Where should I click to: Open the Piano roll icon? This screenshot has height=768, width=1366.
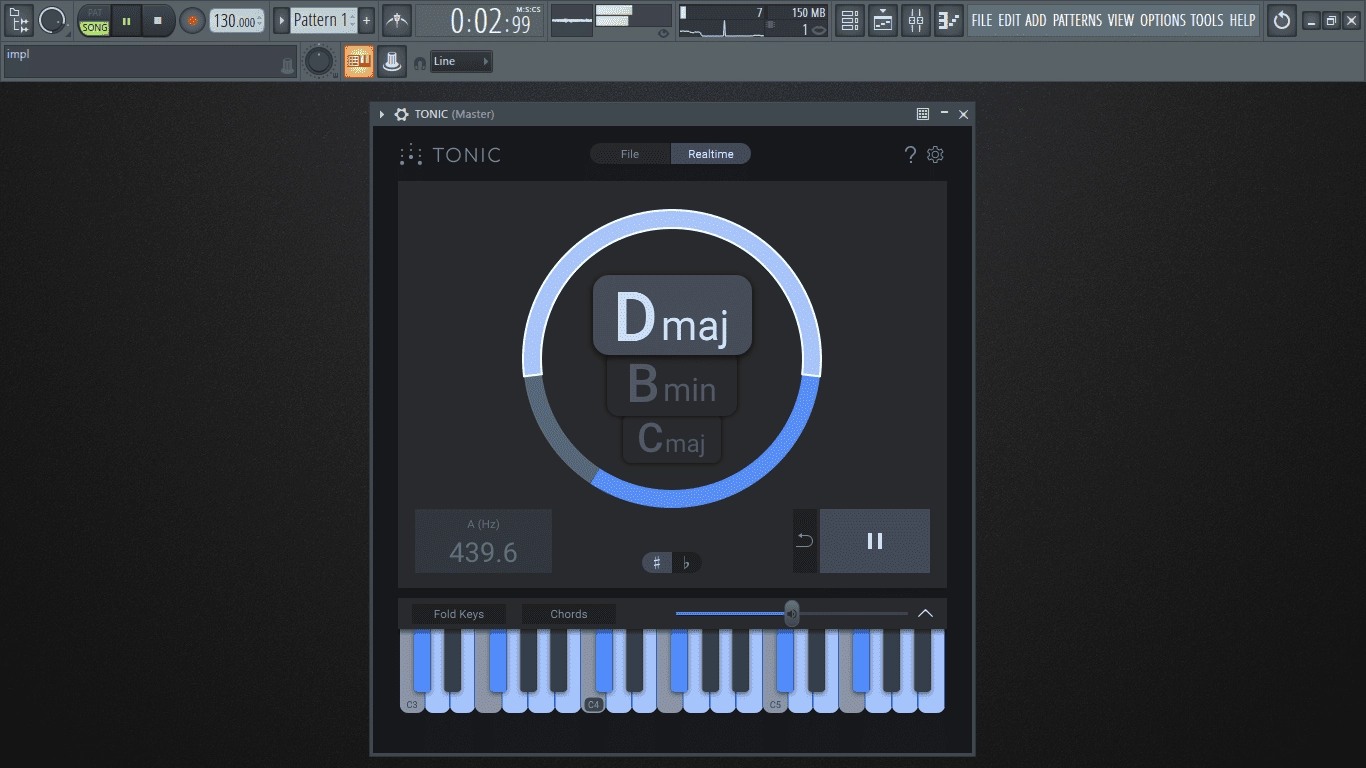(949, 20)
